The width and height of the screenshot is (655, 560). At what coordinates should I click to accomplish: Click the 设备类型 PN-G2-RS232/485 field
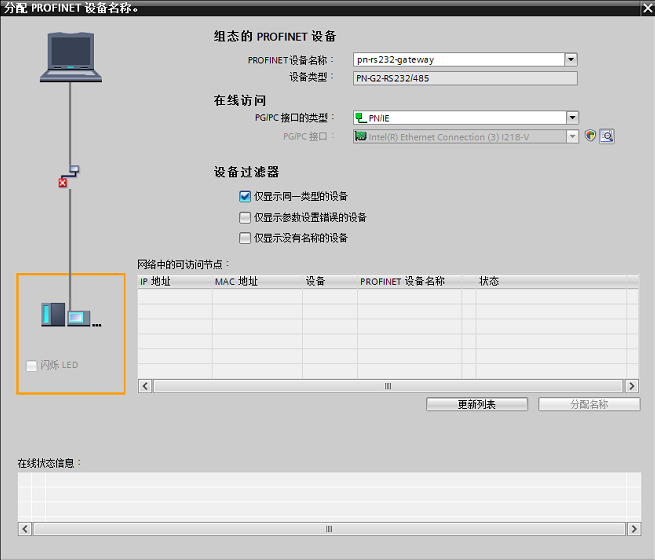click(x=465, y=78)
